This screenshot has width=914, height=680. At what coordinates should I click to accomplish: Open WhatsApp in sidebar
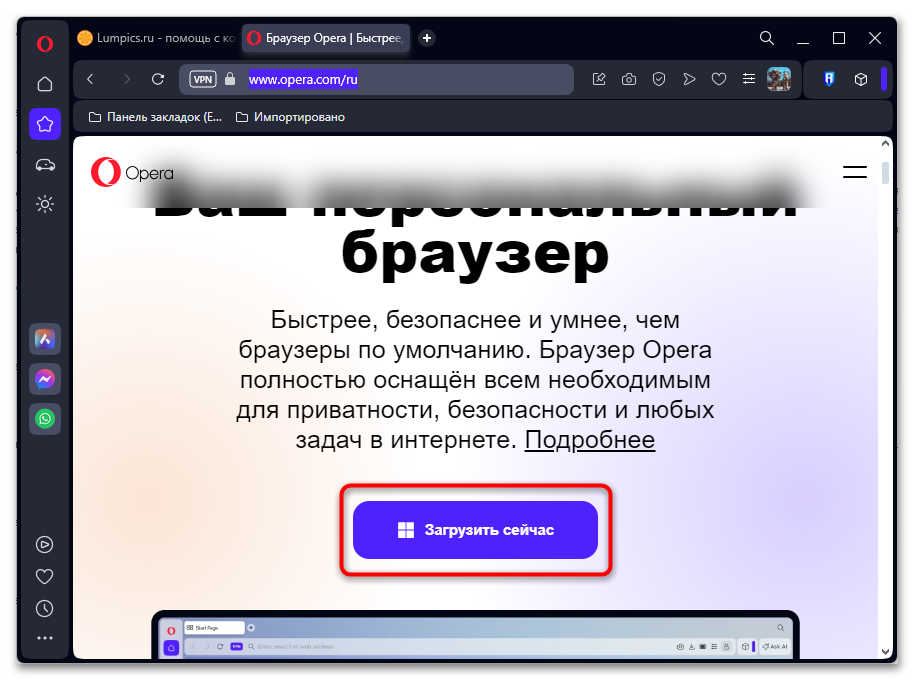(45, 419)
